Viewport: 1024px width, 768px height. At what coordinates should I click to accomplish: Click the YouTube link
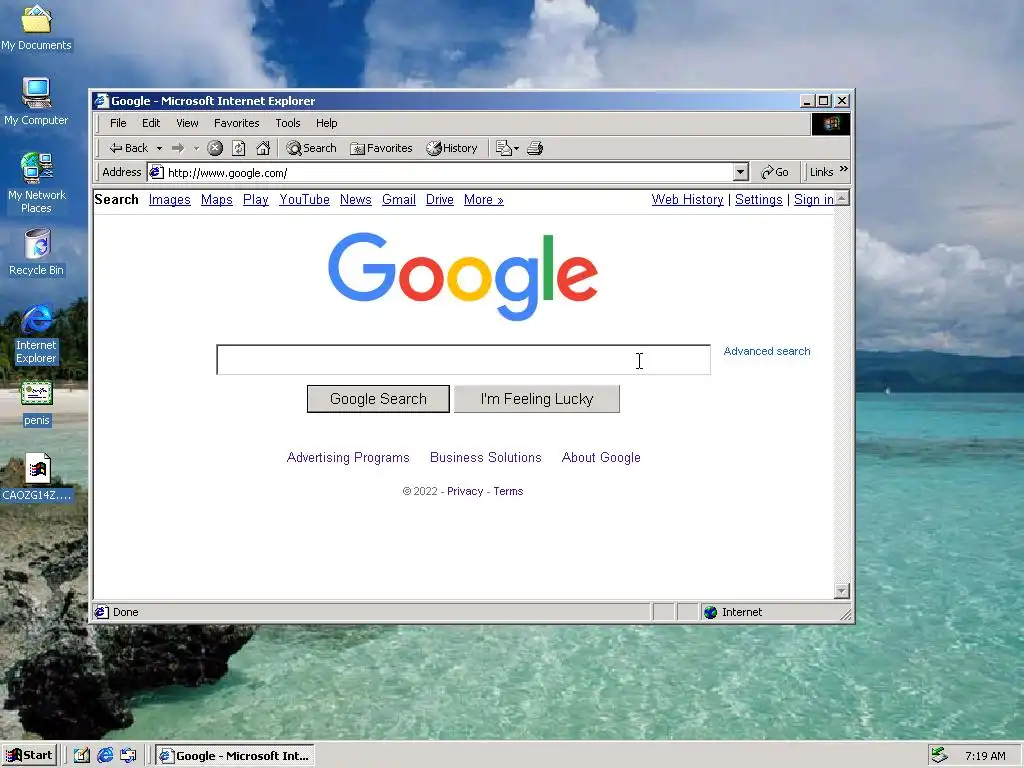pos(304,200)
